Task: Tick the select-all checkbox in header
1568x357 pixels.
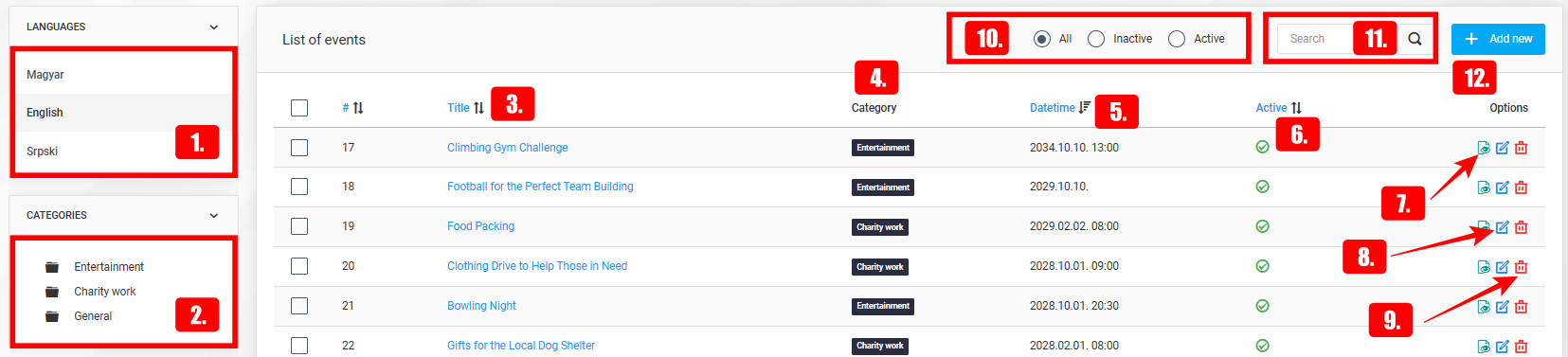Action: 299,108
